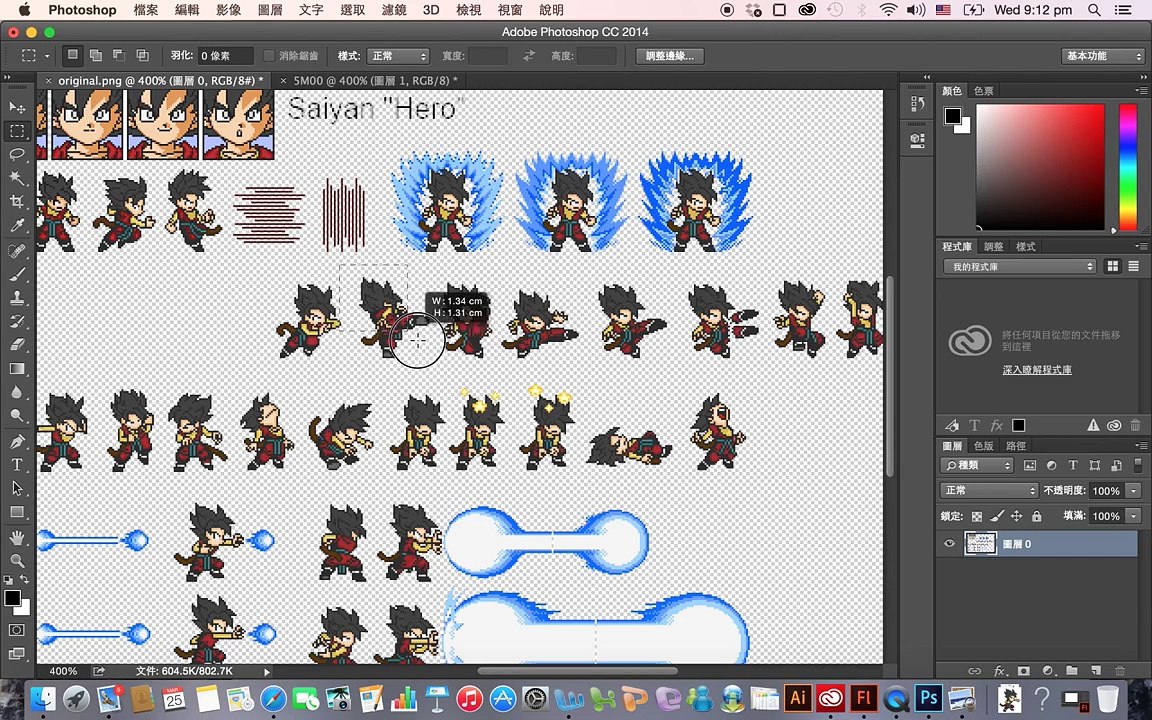Pick the Magic Wand tool
The height and width of the screenshot is (720, 1152).
[17, 178]
